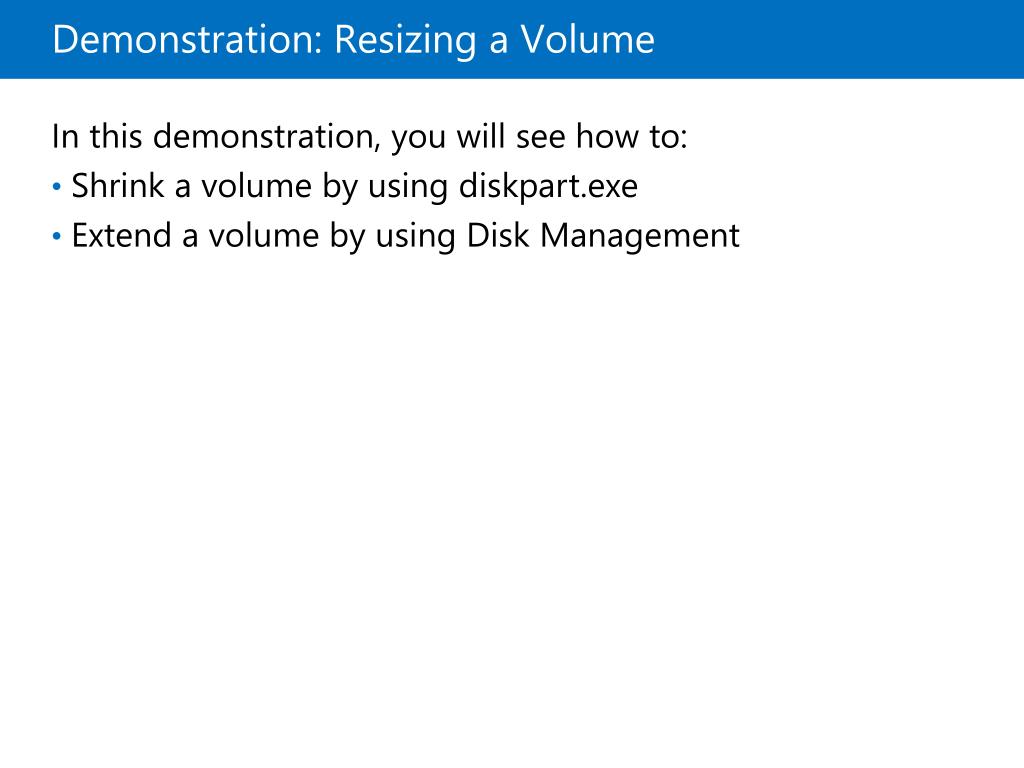This screenshot has width=1024, height=768.
Task: Click the word 'Disk' in the second bullet
Action: tap(498, 235)
